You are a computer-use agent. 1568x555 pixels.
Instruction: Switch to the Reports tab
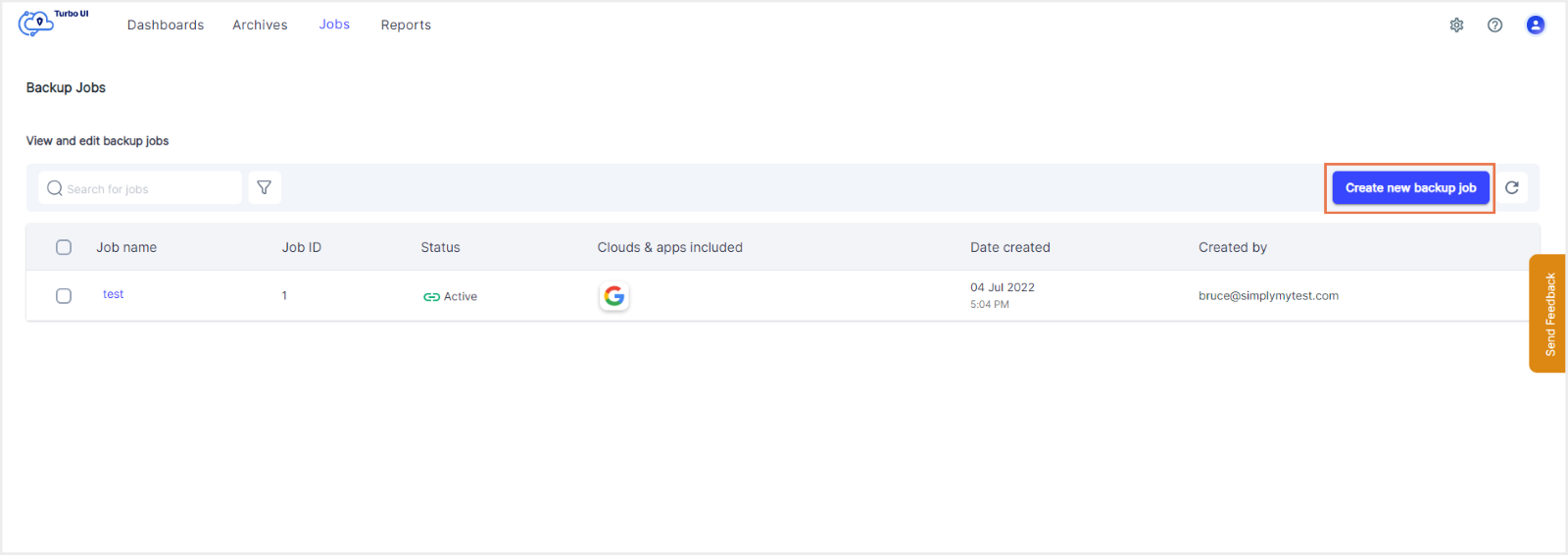coord(406,25)
